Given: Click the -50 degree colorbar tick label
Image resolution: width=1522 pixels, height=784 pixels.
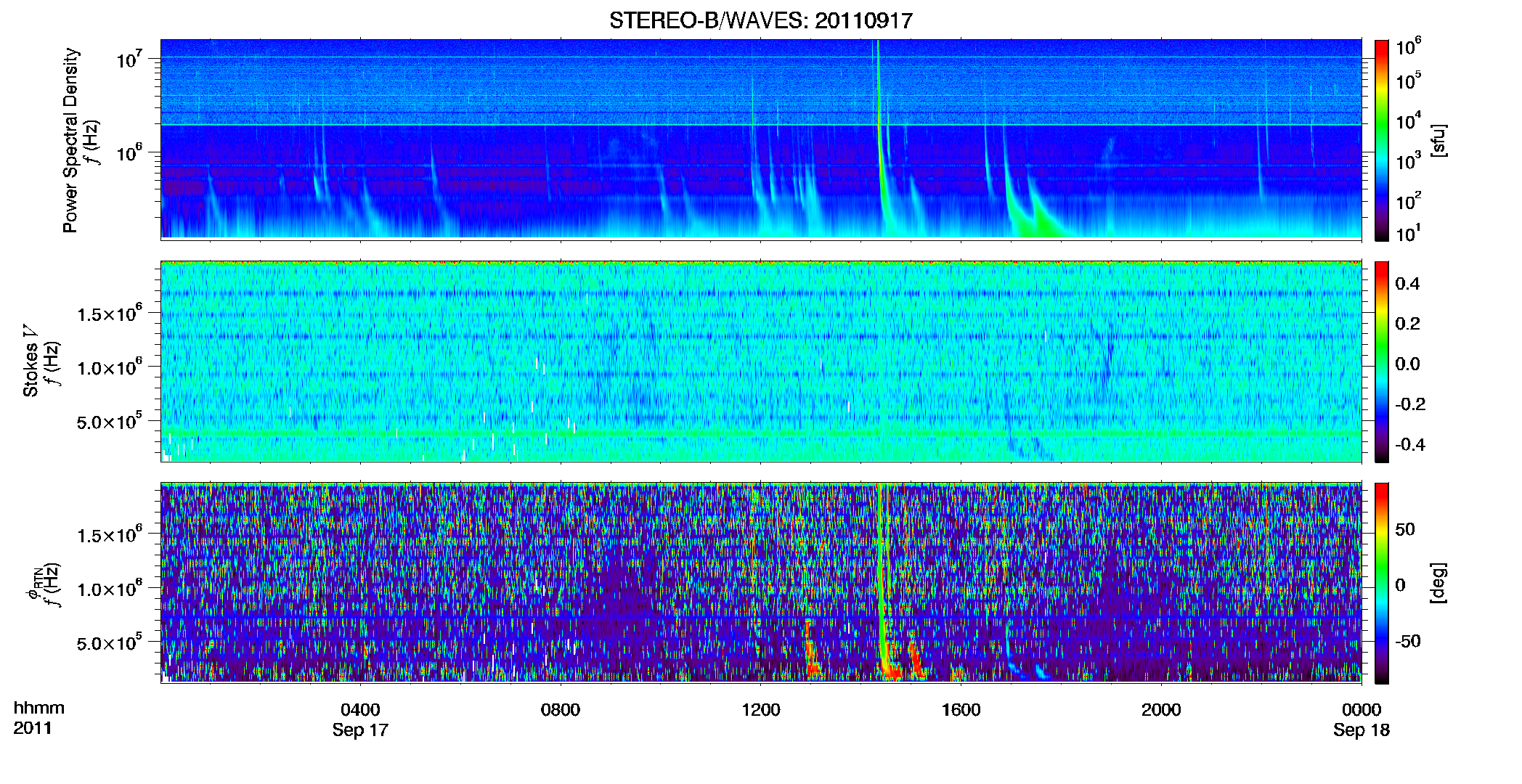Looking at the screenshot, I should (x=1408, y=641).
